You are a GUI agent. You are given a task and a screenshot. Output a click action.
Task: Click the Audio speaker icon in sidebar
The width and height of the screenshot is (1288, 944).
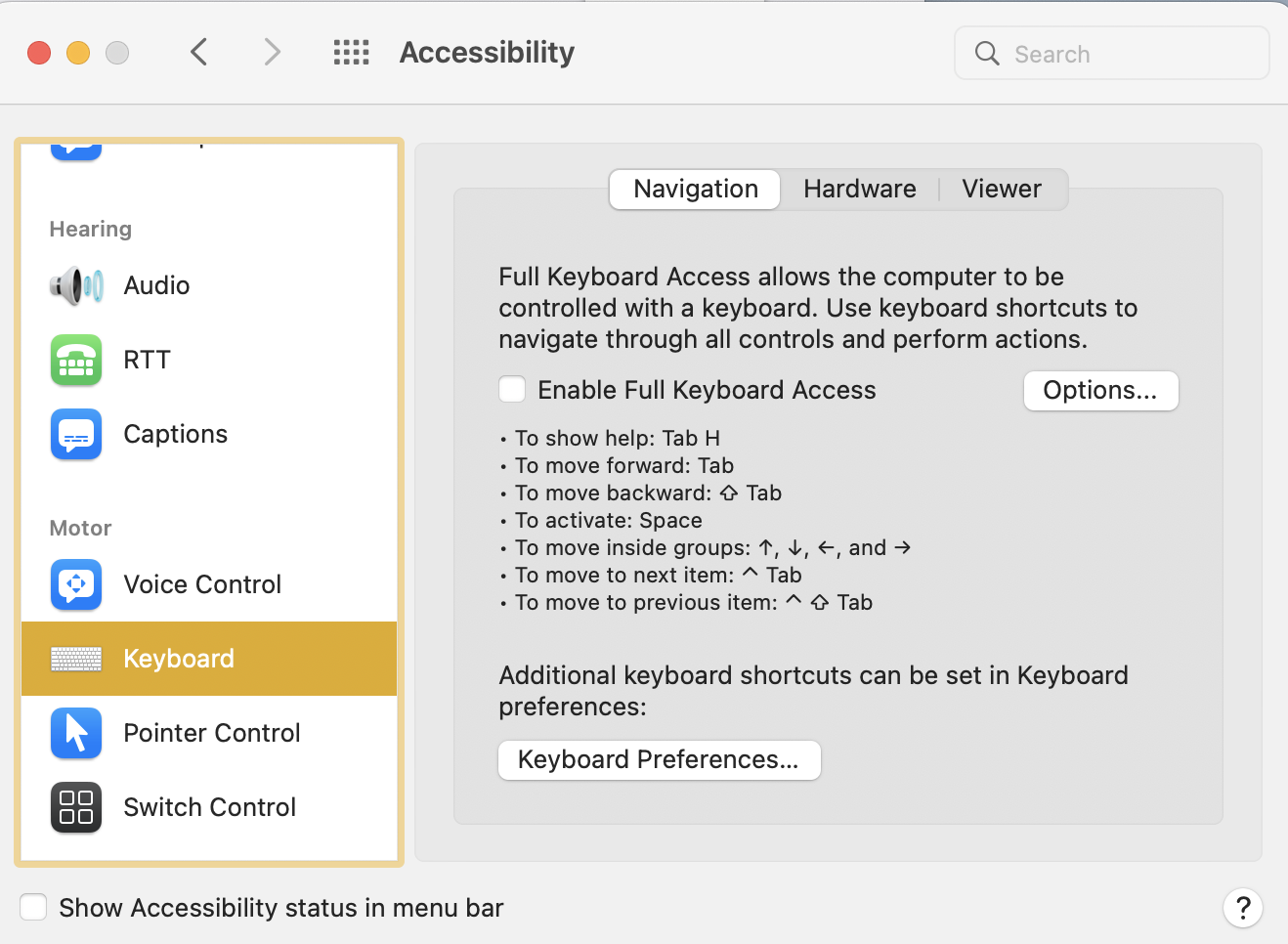click(x=76, y=285)
